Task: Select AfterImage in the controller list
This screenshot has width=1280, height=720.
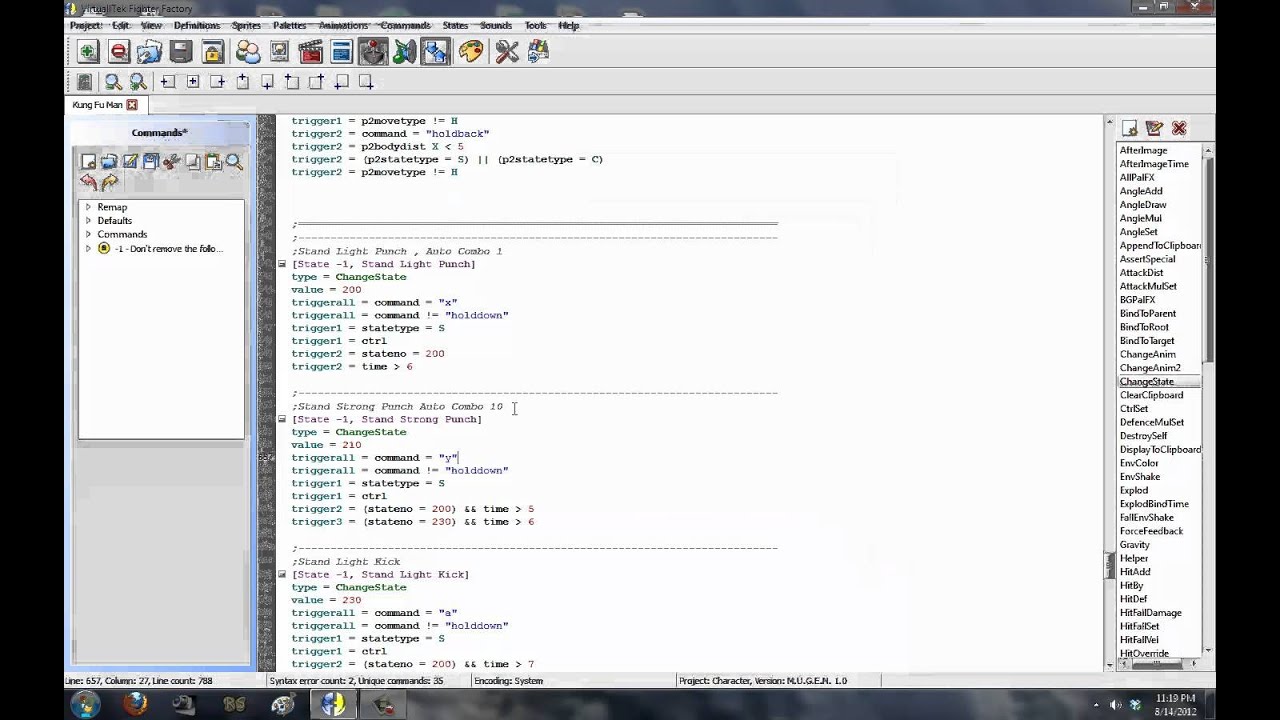Action: 1143,150
